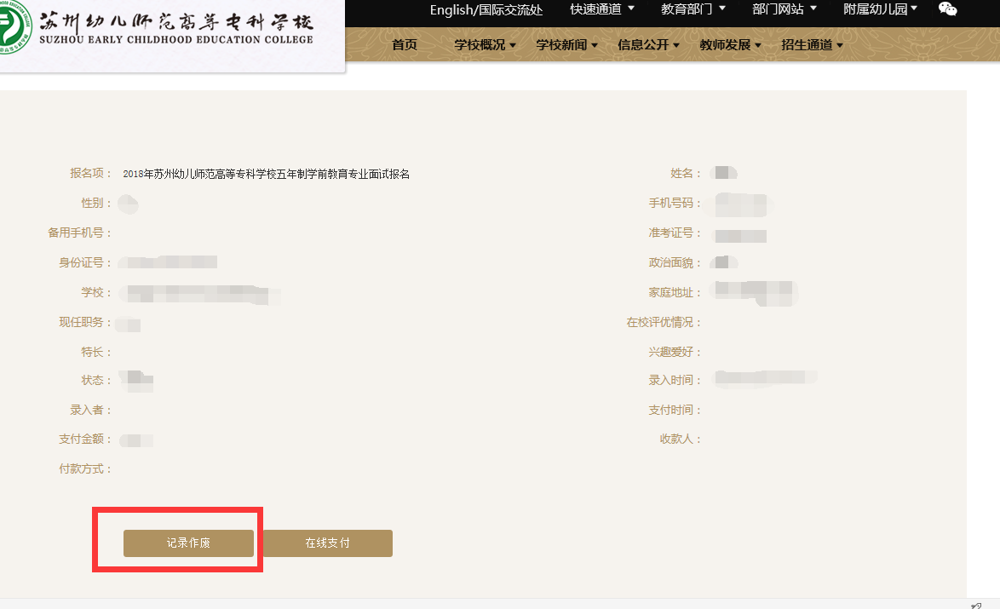
Task: Click the 报名项 label
Action: coord(91,173)
